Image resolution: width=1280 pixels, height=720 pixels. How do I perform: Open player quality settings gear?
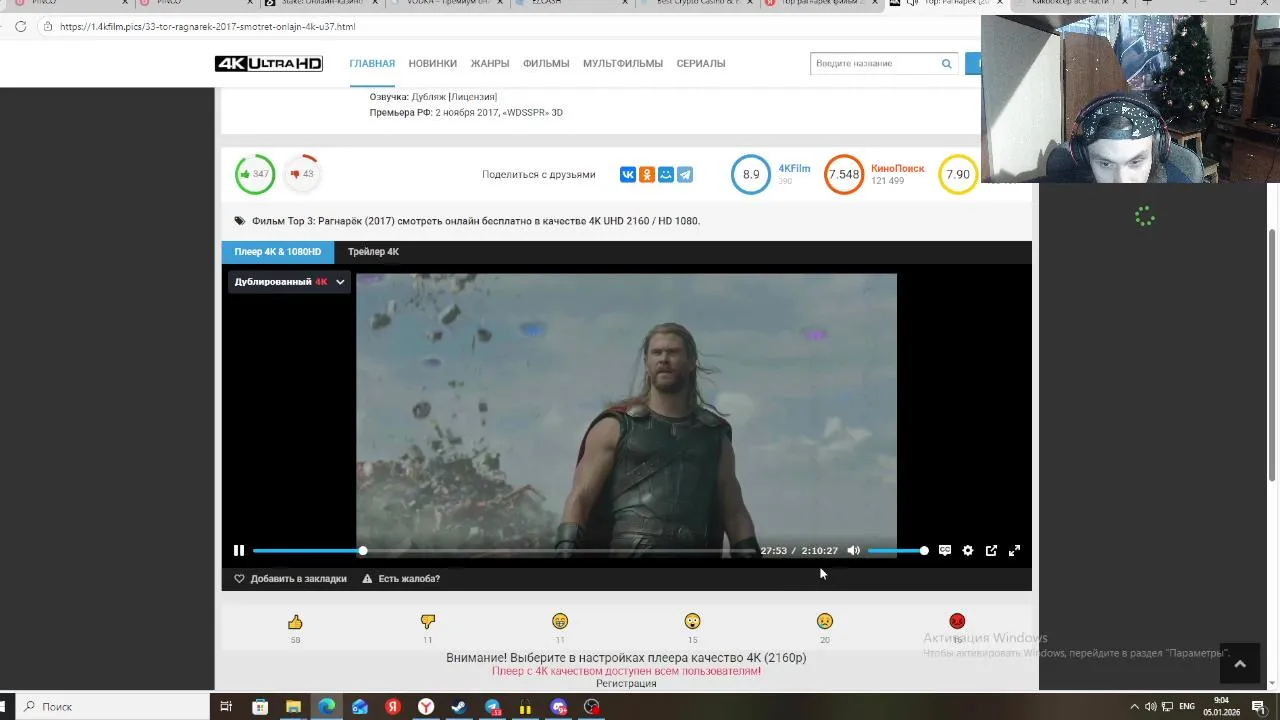coord(968,551)
